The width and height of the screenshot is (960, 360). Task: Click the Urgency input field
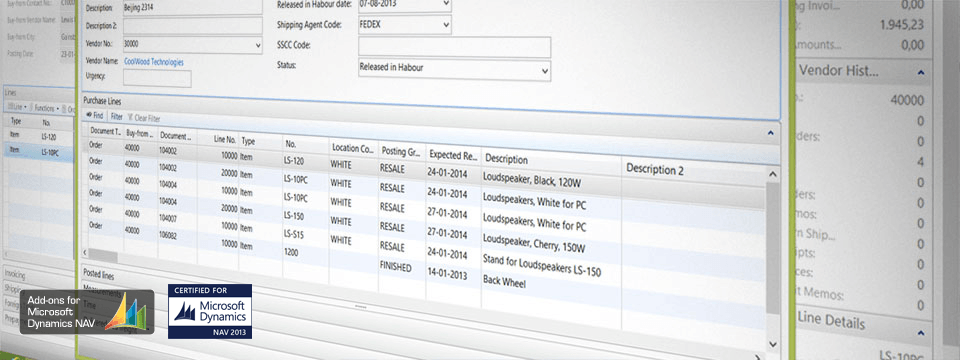(157, 78)
